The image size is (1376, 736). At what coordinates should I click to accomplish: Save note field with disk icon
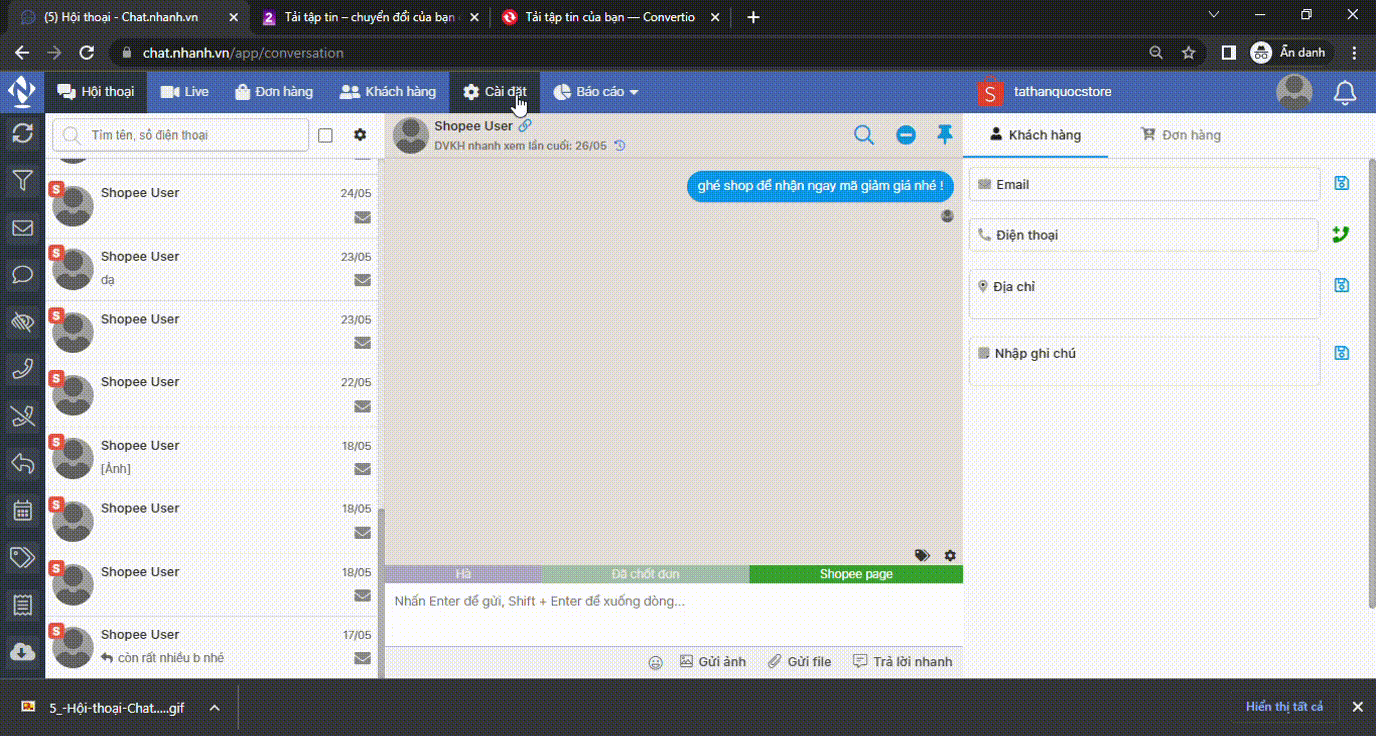click(1342, 352)
